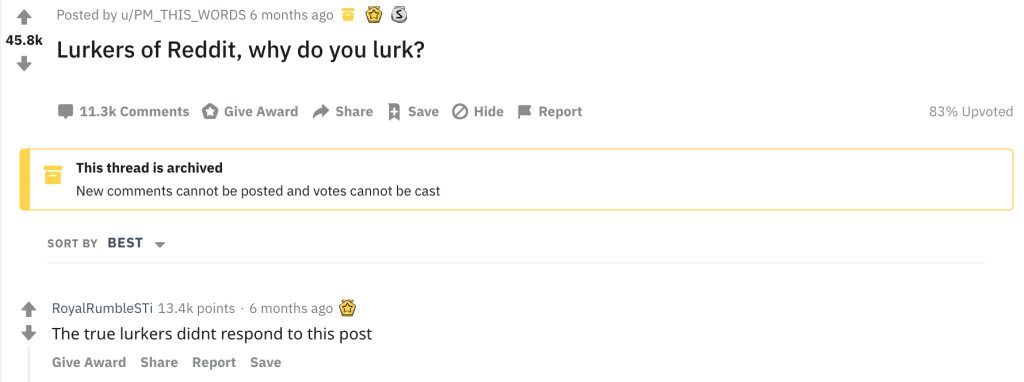
Task: Upvote RoyalRumbleSTi's comment
Action: point(28,309)
